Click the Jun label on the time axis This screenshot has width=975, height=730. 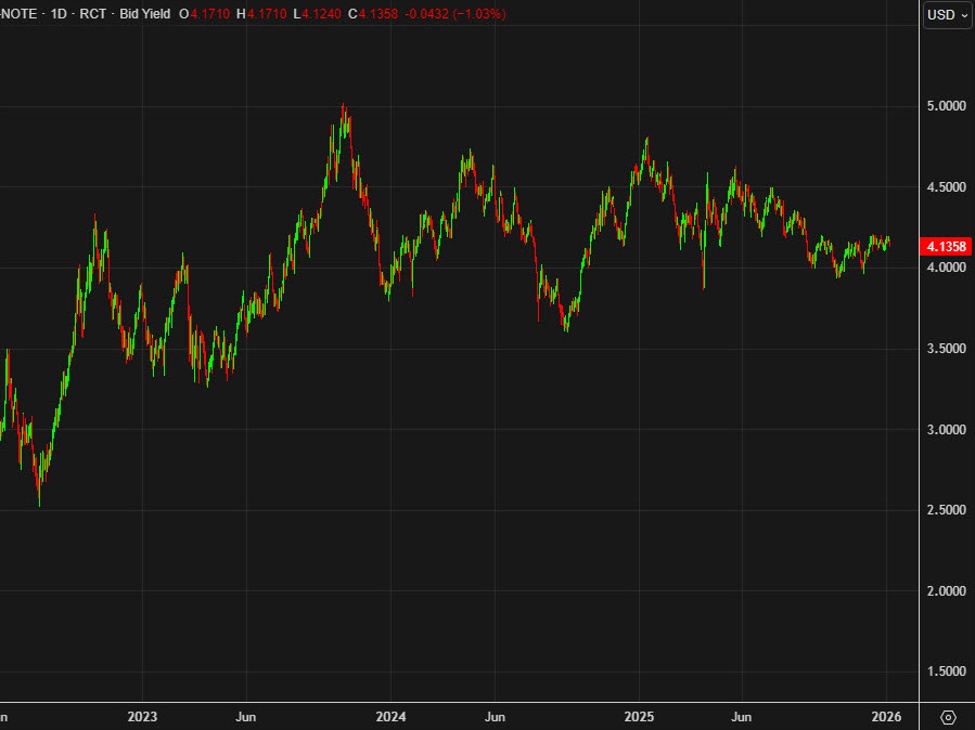click(x=245, y=717)
